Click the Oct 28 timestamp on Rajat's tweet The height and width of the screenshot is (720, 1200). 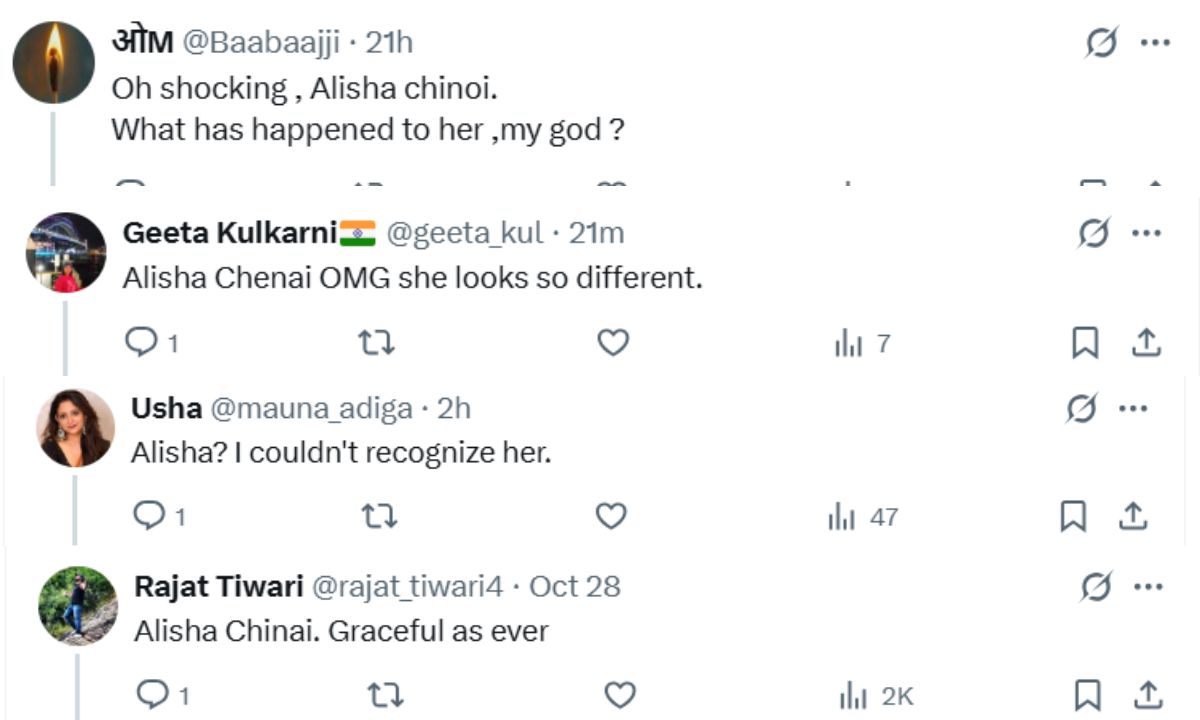pyautogui.click(x=573, y=587)
